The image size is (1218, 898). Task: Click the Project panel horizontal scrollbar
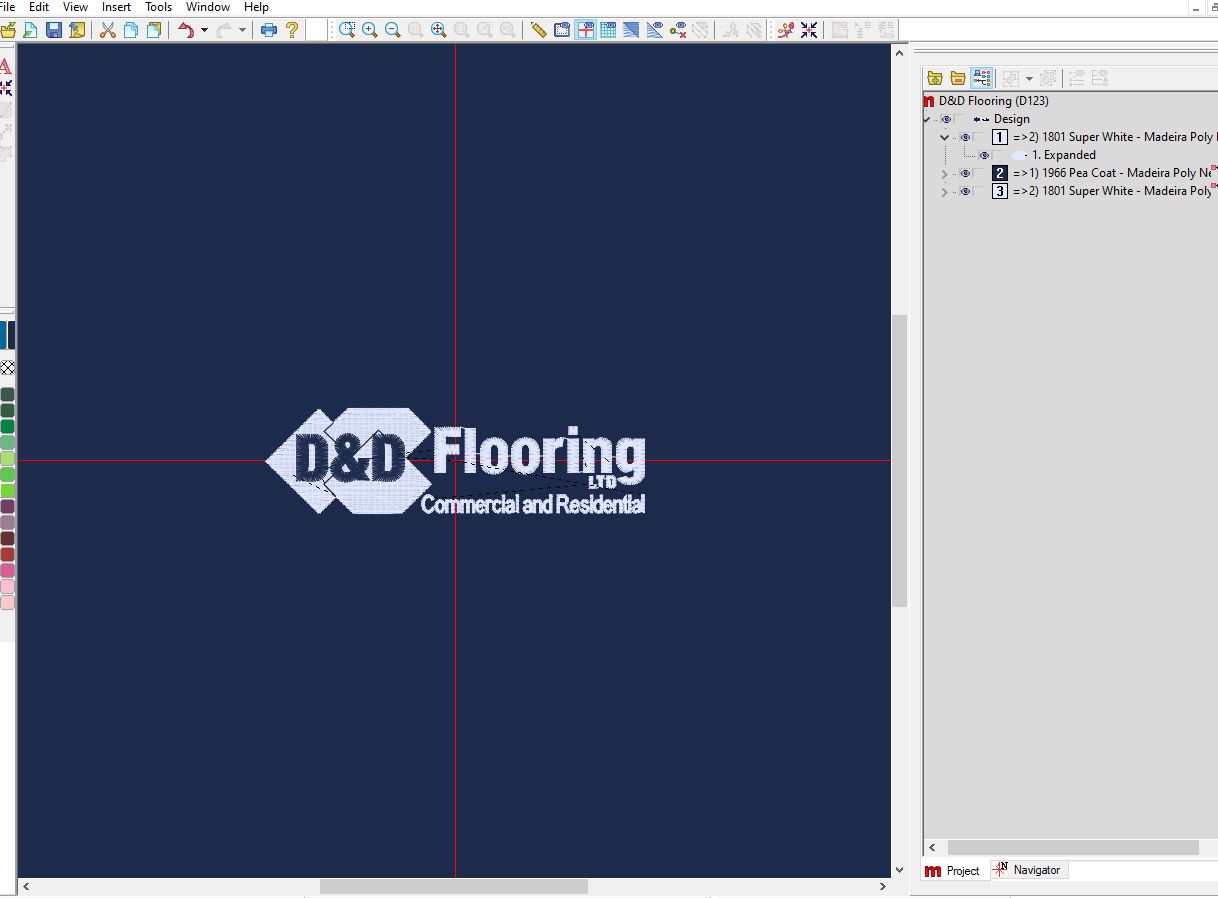click(x=1072, y=847)
